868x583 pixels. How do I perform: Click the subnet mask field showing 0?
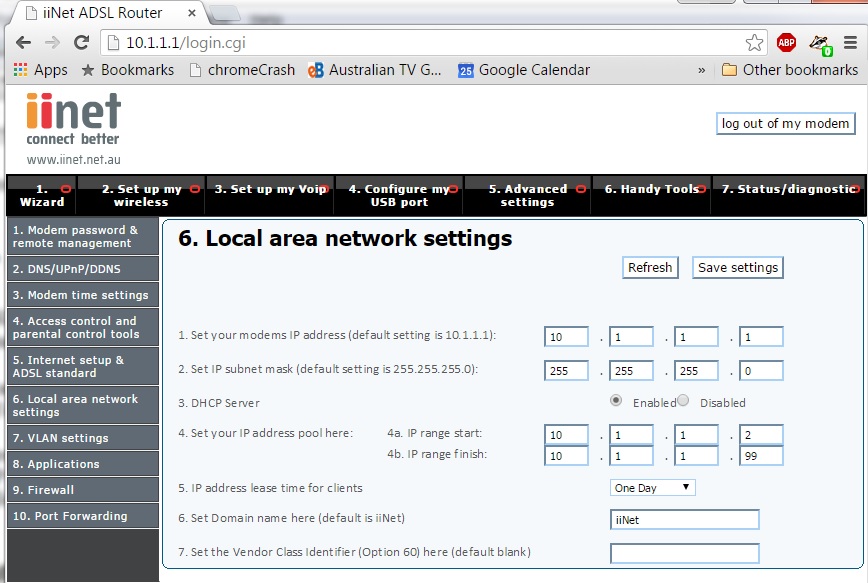coord(761,371)
